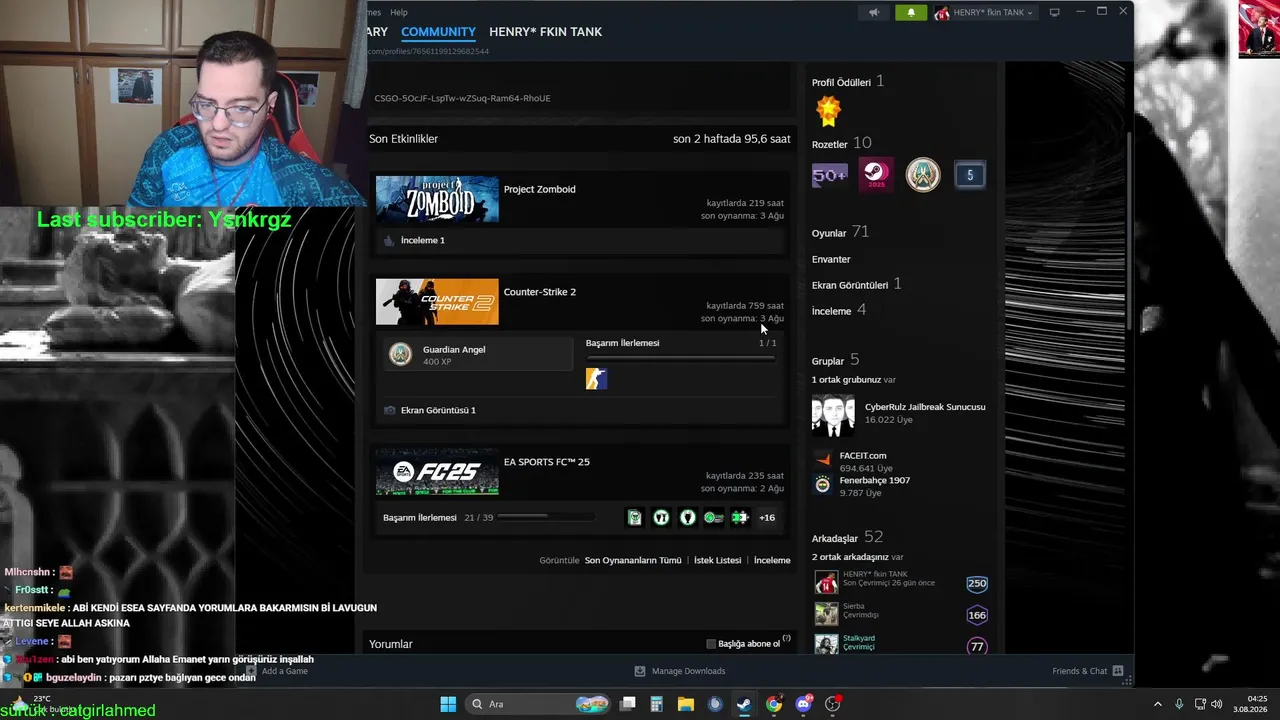Click the third FC 25 trophy achievement icon
This screenshot has width=1280, height=720.
pos(687,517)
